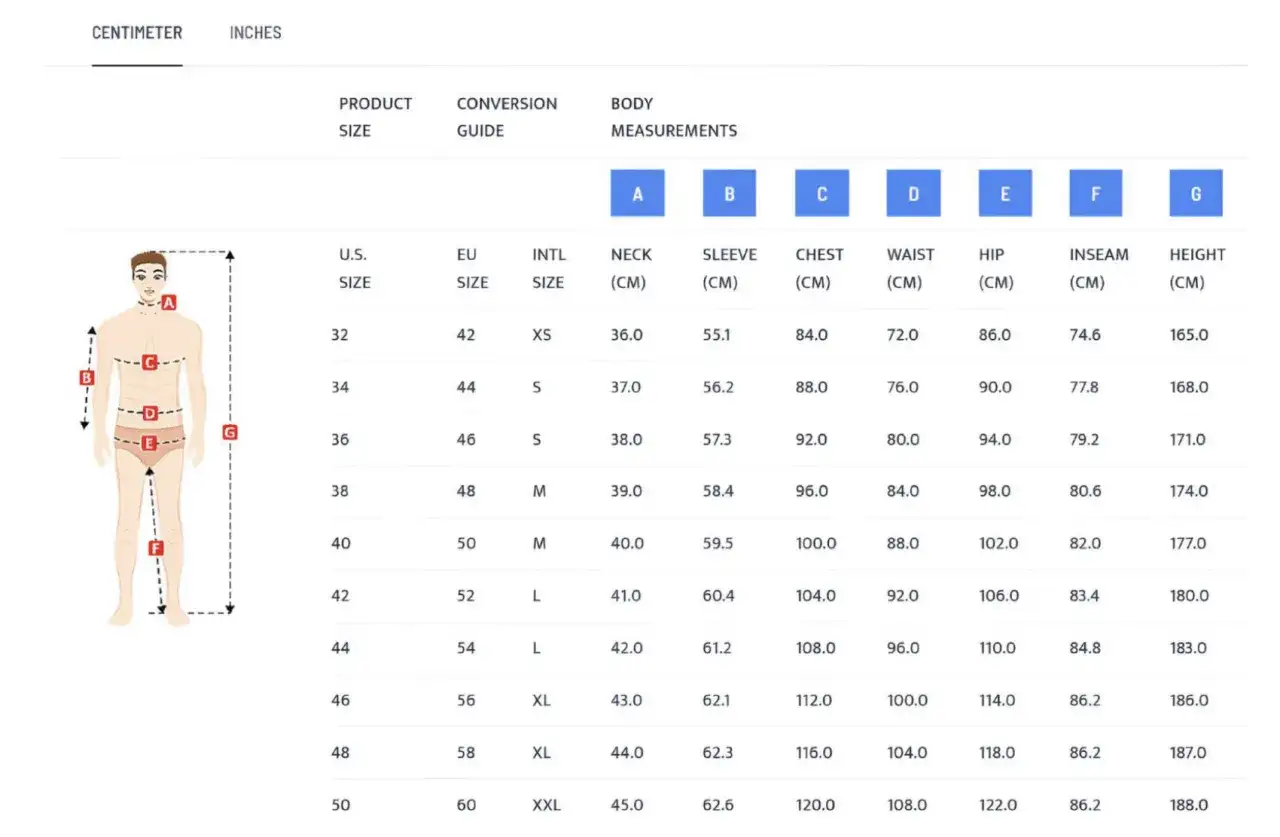Click the blue G height column badge
This screenshot has width=1280, height=837.
1196,193
